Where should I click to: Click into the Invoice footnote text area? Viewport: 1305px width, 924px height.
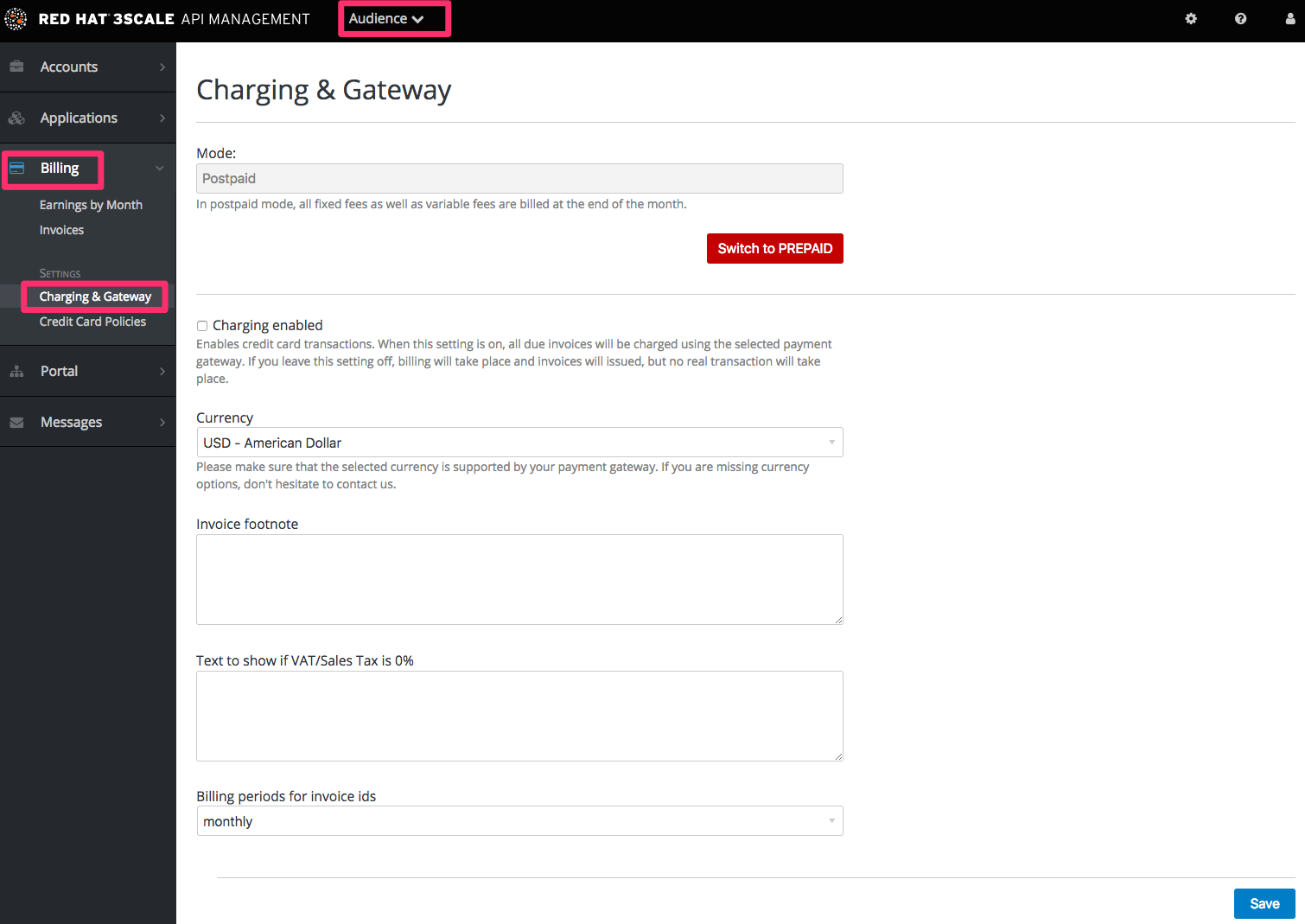519,579
